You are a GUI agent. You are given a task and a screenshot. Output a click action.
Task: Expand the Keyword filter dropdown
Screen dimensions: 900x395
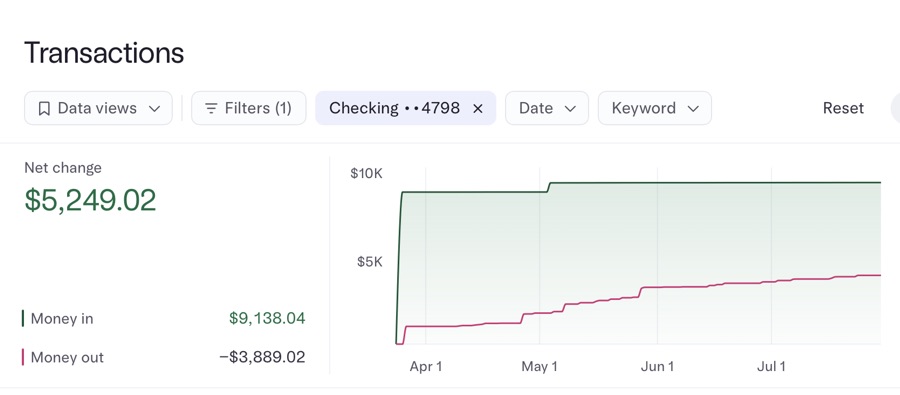click(655, 108)
